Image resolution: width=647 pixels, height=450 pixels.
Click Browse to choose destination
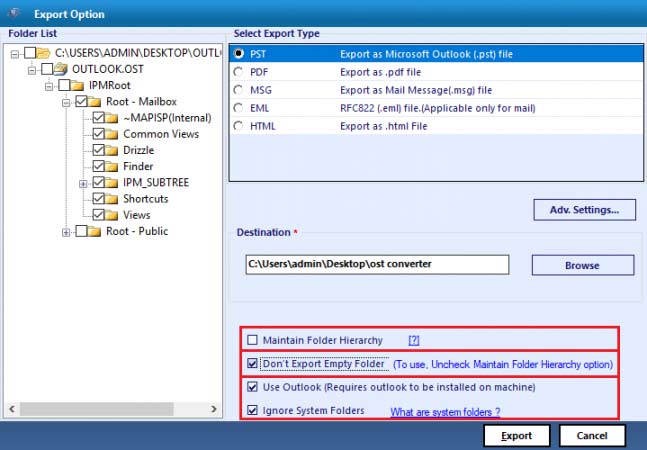click(x=583, y=265)
